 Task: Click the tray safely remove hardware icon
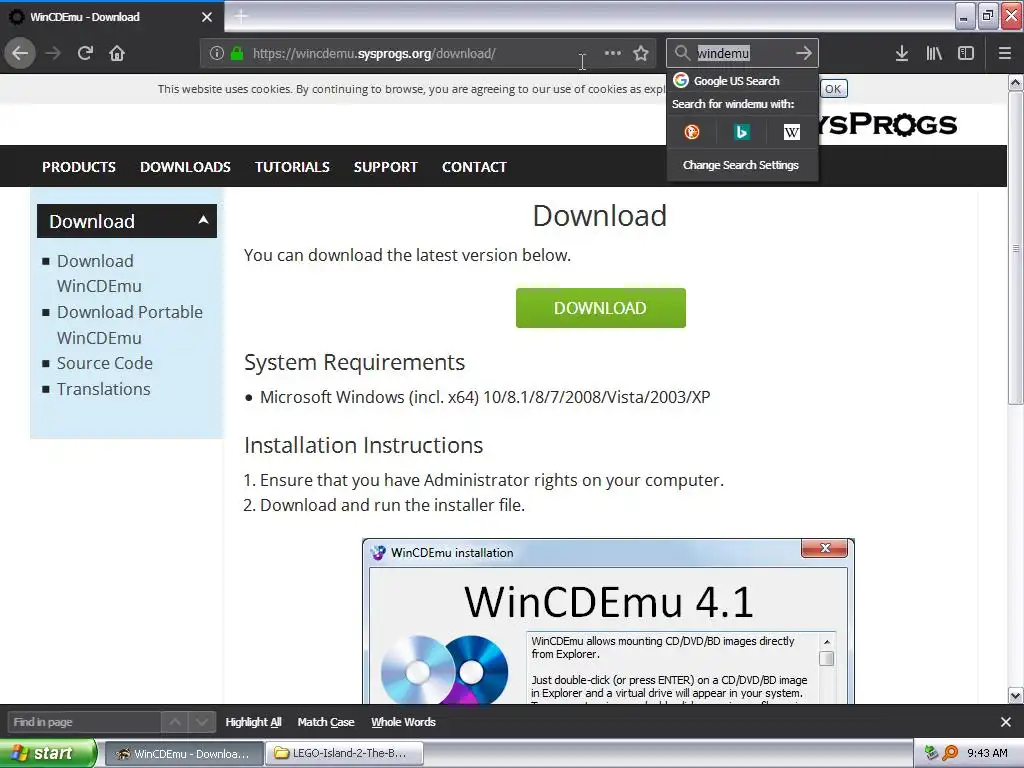(x=931, y=753)
